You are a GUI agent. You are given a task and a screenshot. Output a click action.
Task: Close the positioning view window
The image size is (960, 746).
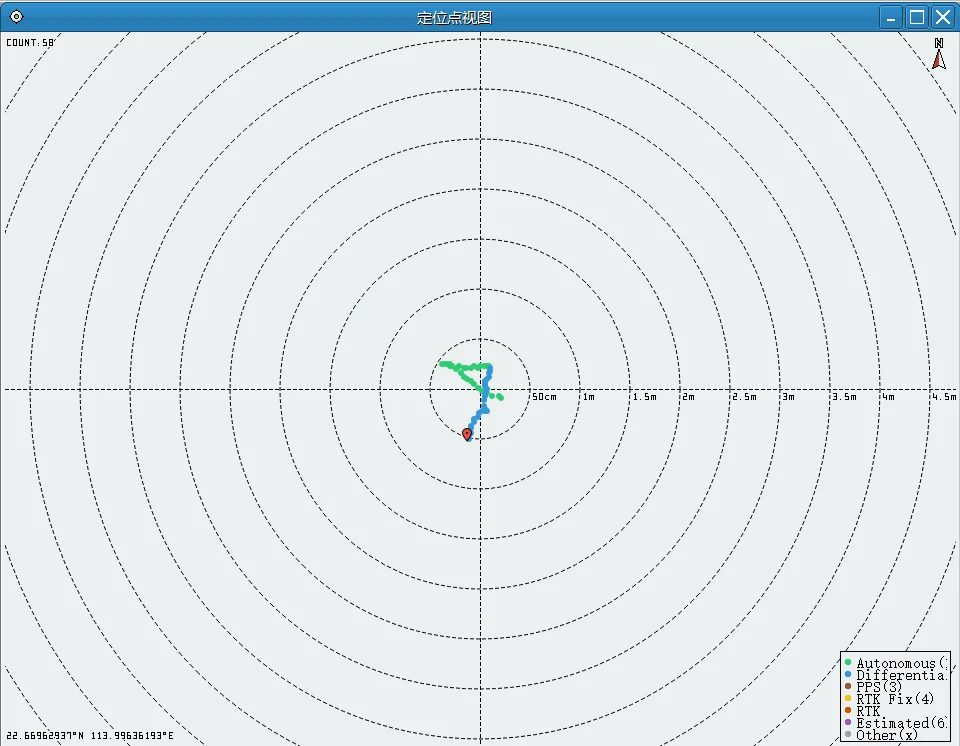tap(942, 17)
